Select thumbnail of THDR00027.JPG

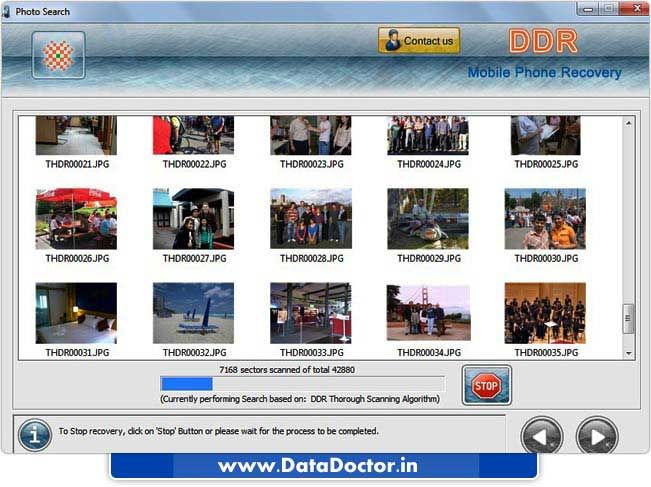point(193,219)
